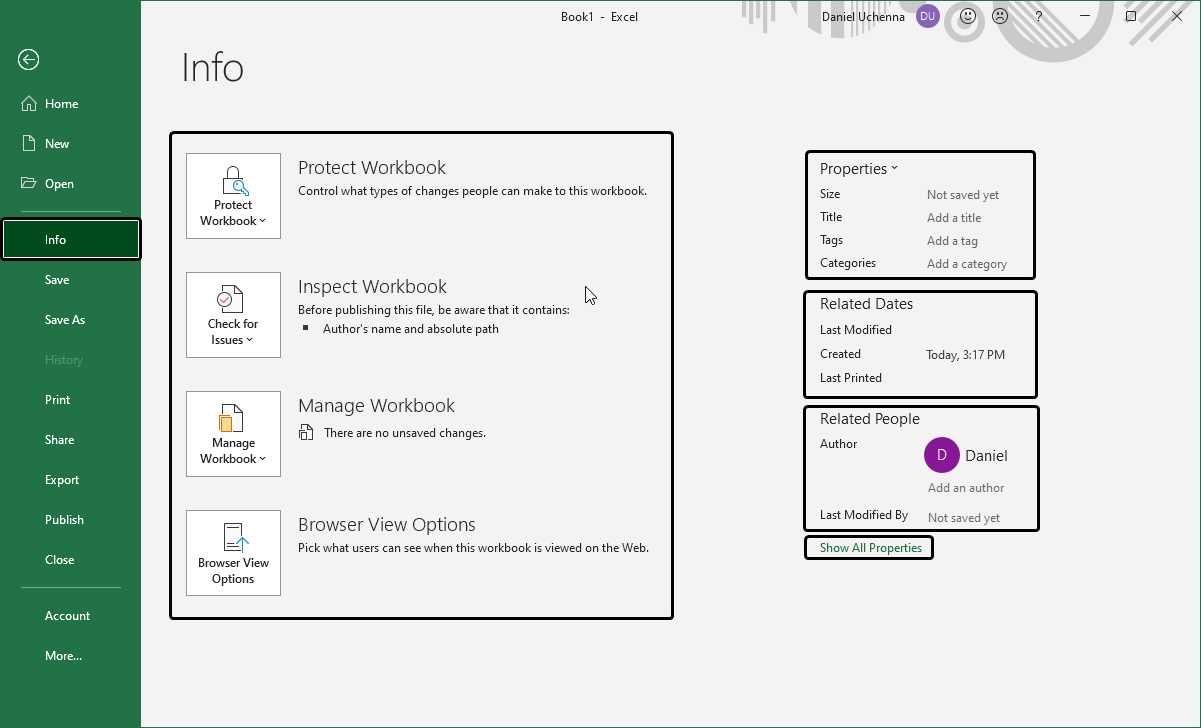1201x728 pixels.
Task: Click the Open folder icon in sidebar
Action: click(x=28, y=184)
